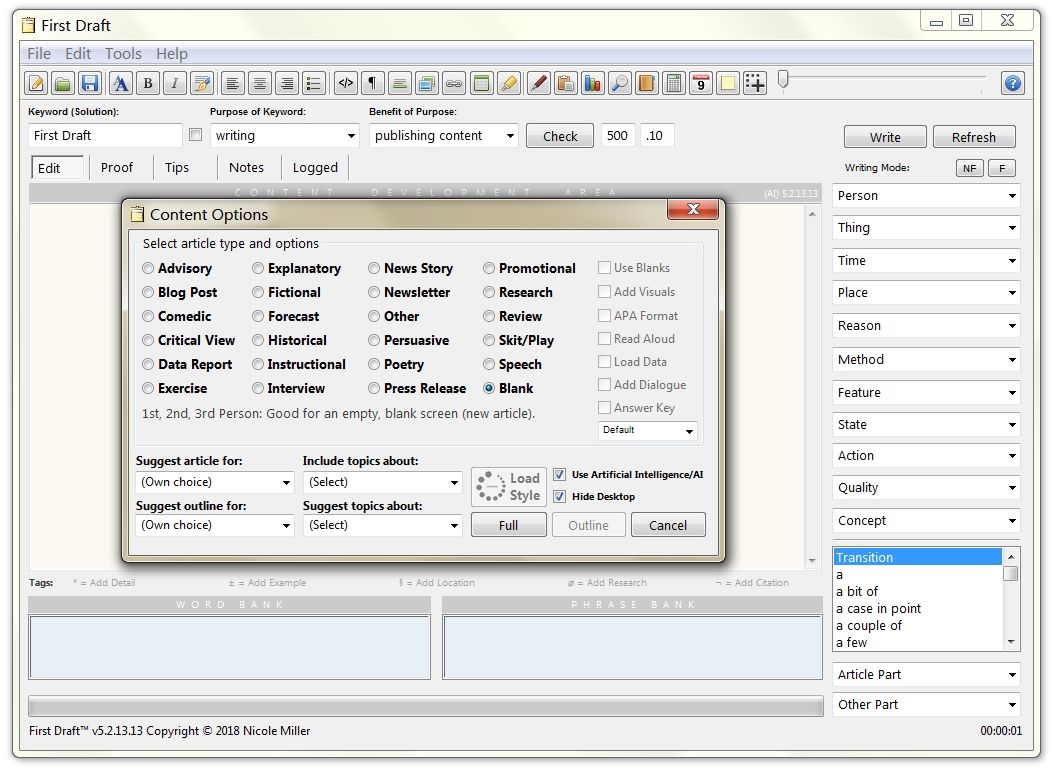Click the Load Style button
Screen dimensions: 1054x768
[509, 487]
